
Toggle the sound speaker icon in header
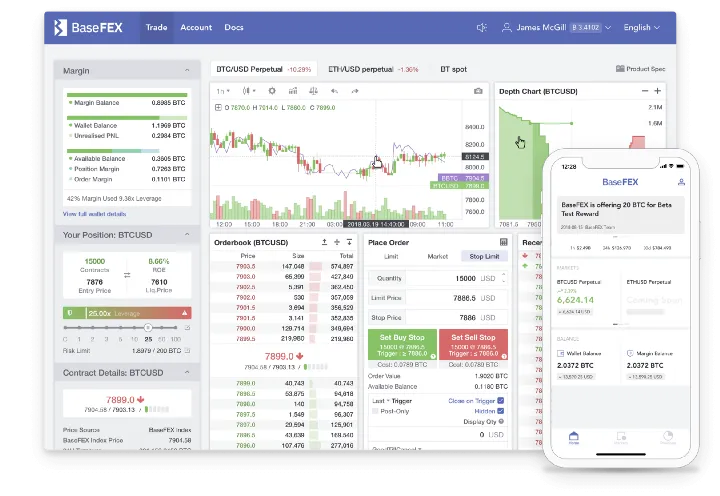(481, 28)
